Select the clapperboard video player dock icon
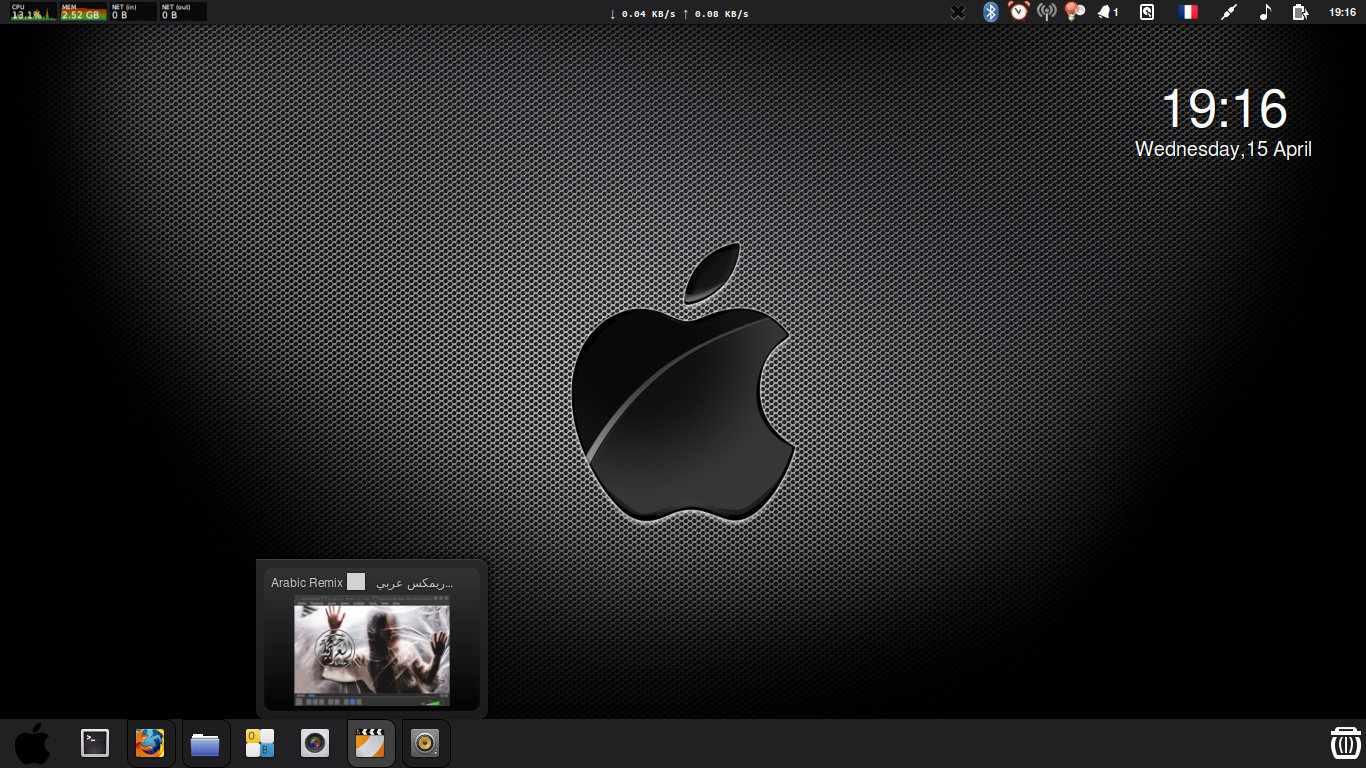Viewport: 1366px width, 768px height. tap(370, 743)
